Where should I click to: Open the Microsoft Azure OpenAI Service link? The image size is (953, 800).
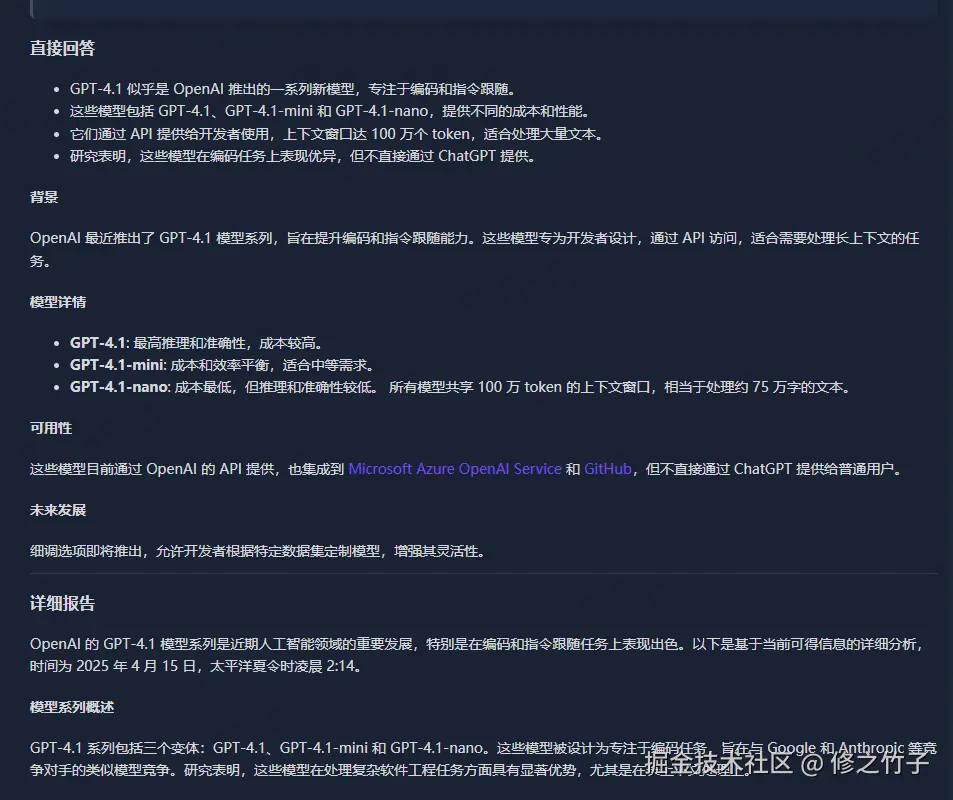[455, 468]
